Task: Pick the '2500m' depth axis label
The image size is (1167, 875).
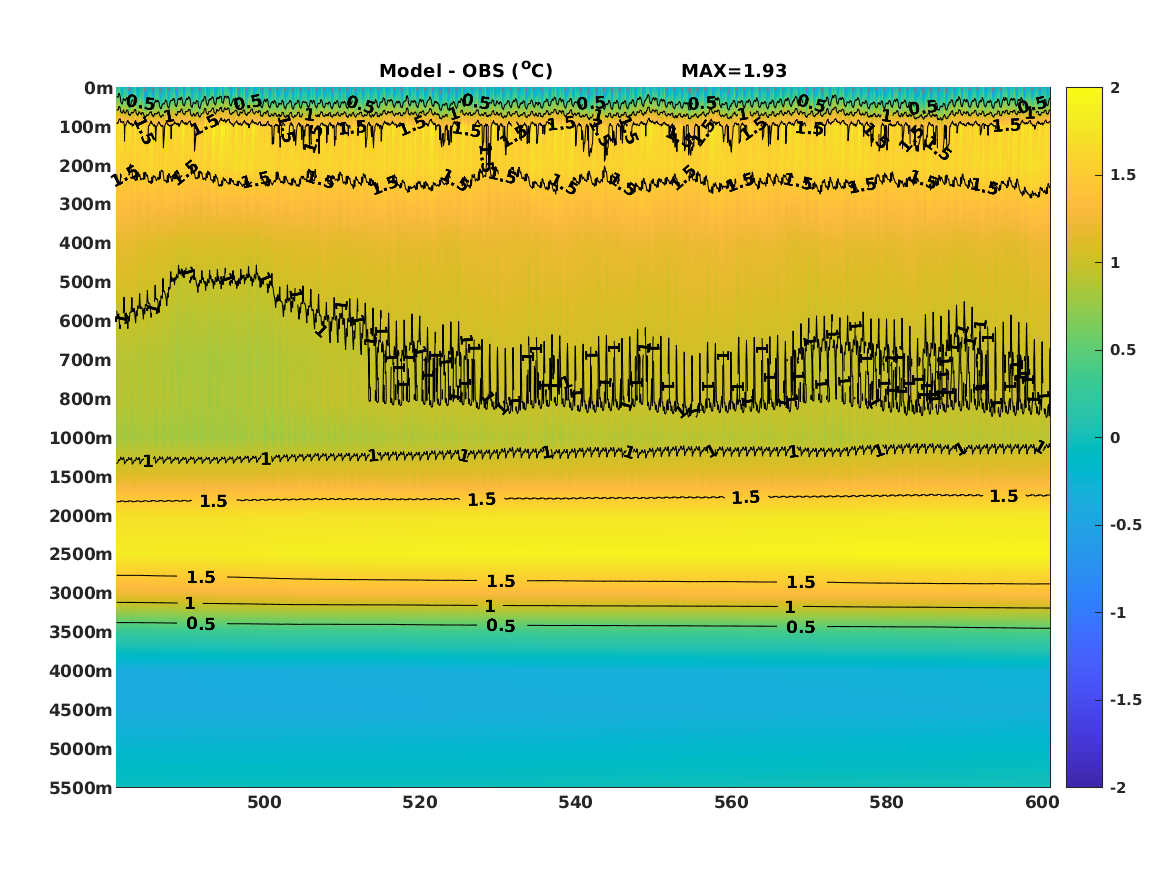Action: click(x=81, y=554)
